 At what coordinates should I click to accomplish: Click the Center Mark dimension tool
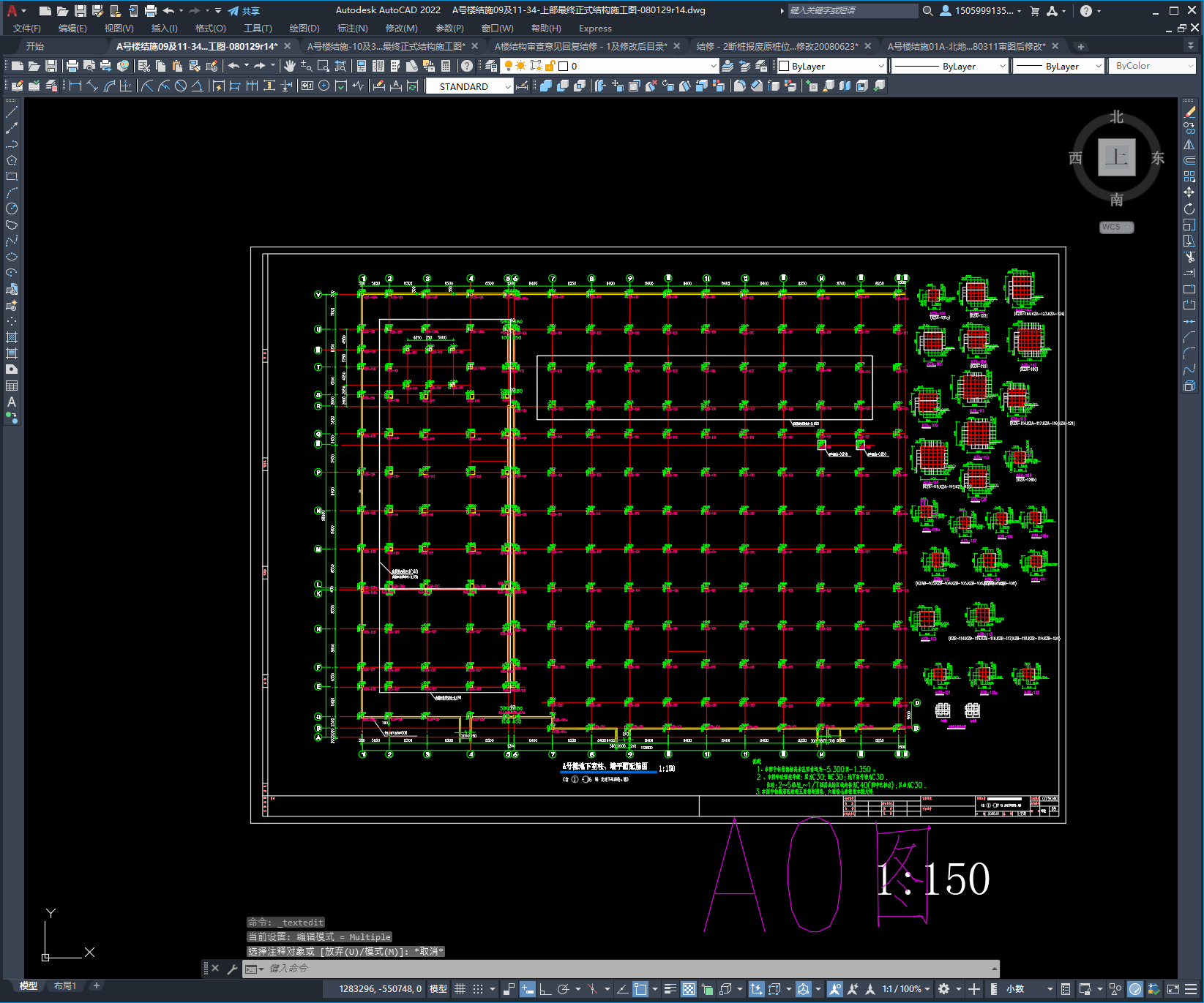(324, 86)
